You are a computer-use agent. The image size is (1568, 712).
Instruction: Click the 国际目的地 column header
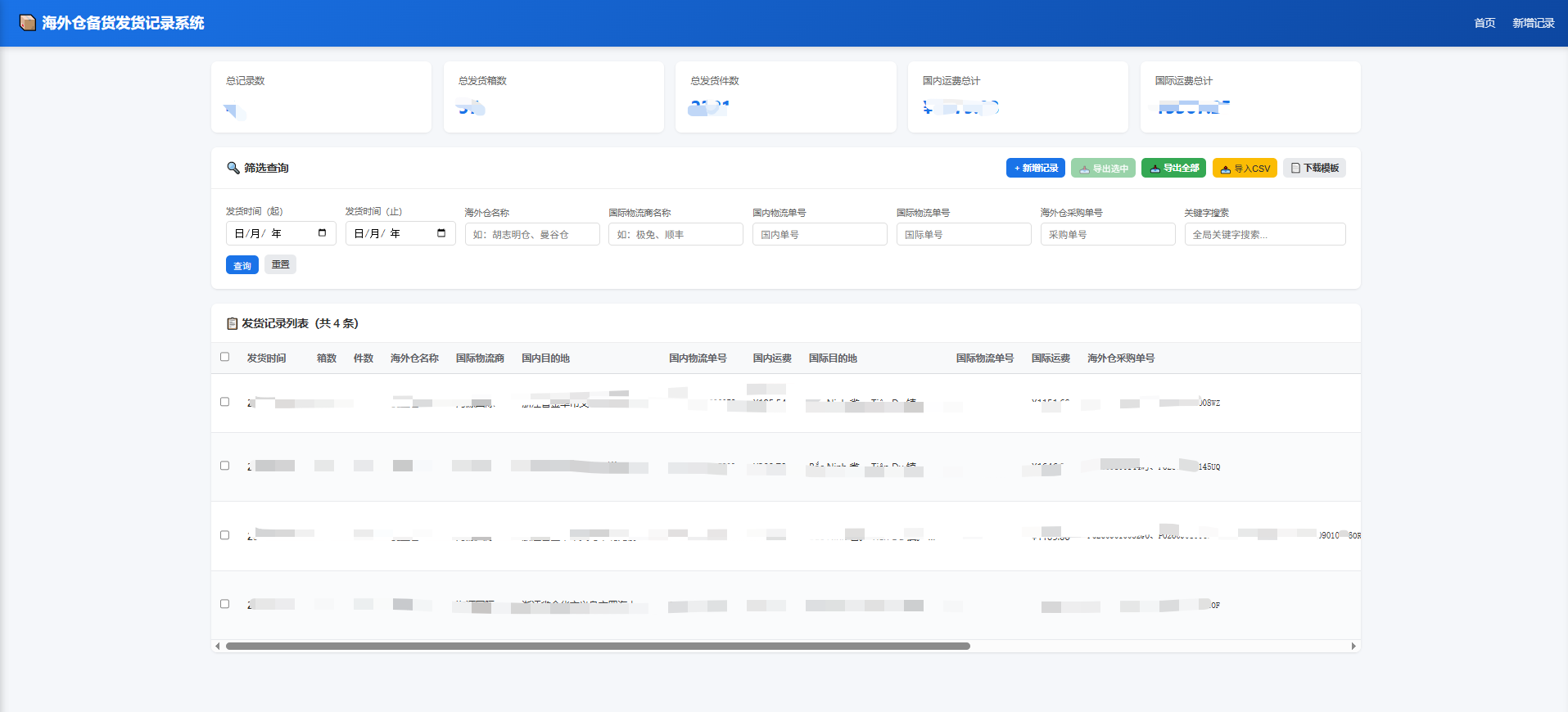tap(833, 358)
